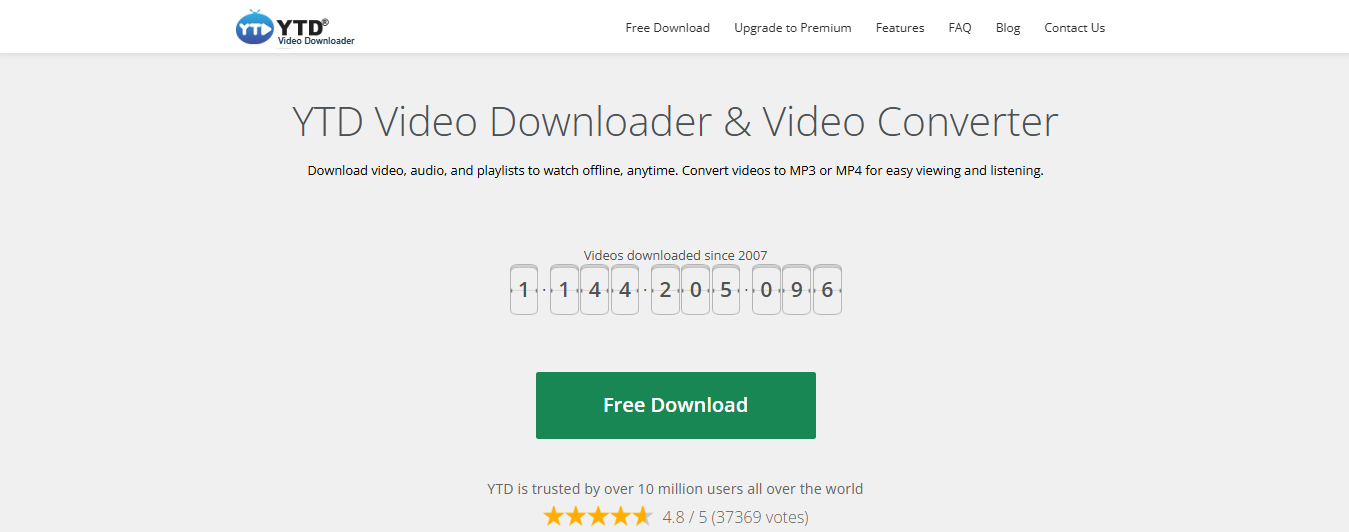Go to the Features page
Viewport: 1349px width, 532px height.
click(x=900, y=28)
